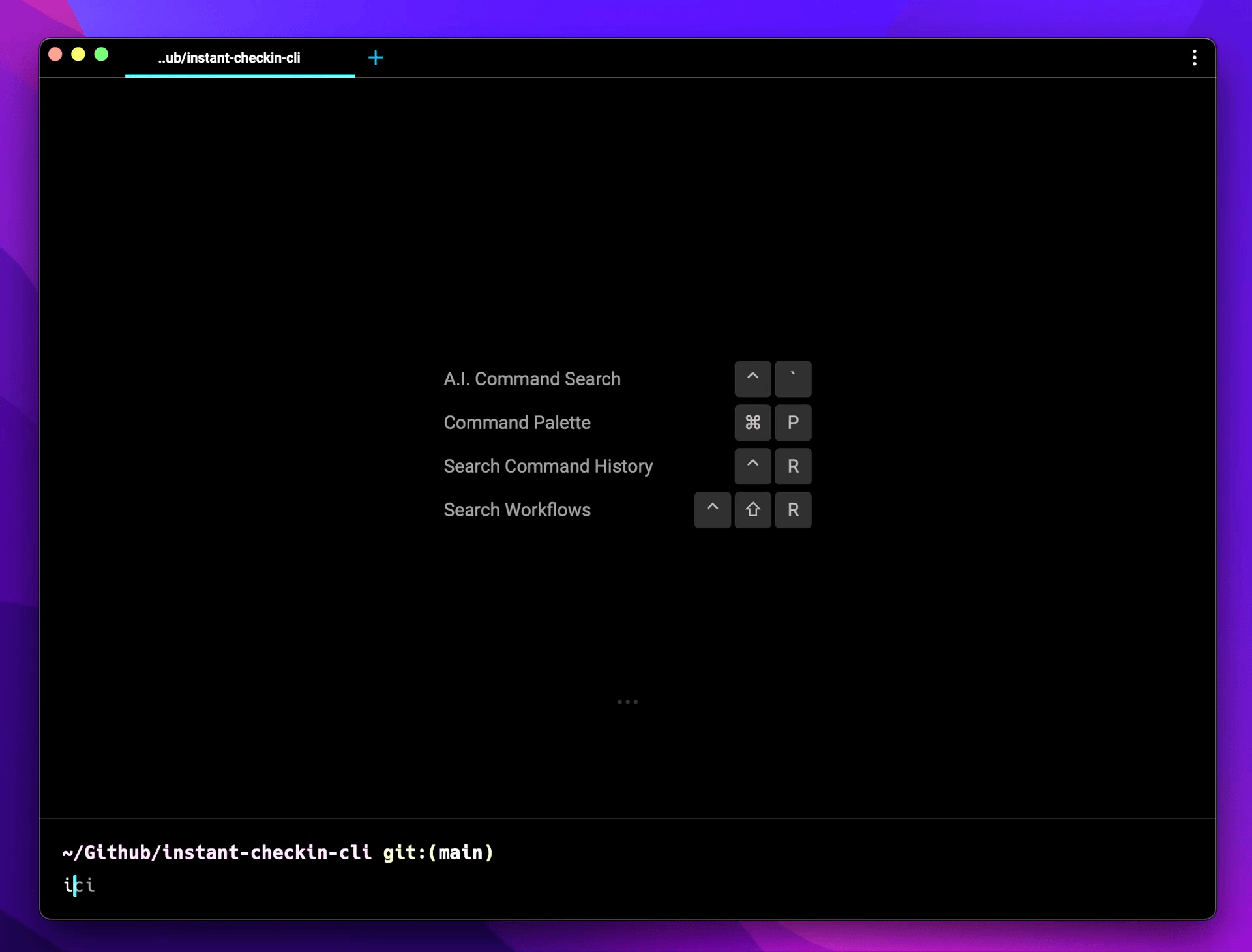
Task: Click the Shift arrow key icon
Action: pos(753,510)
